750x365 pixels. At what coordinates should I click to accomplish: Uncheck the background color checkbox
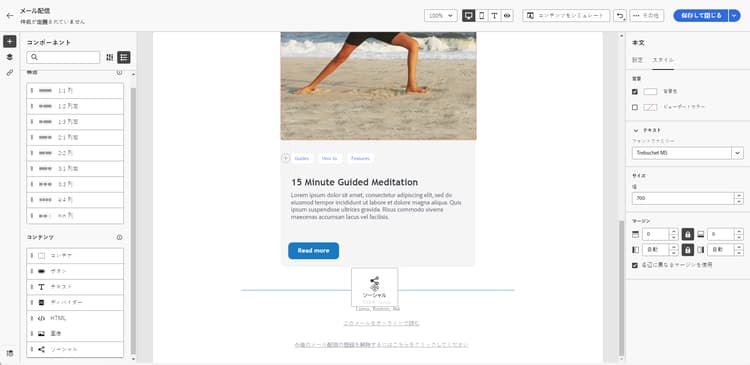tap(635, 91)
